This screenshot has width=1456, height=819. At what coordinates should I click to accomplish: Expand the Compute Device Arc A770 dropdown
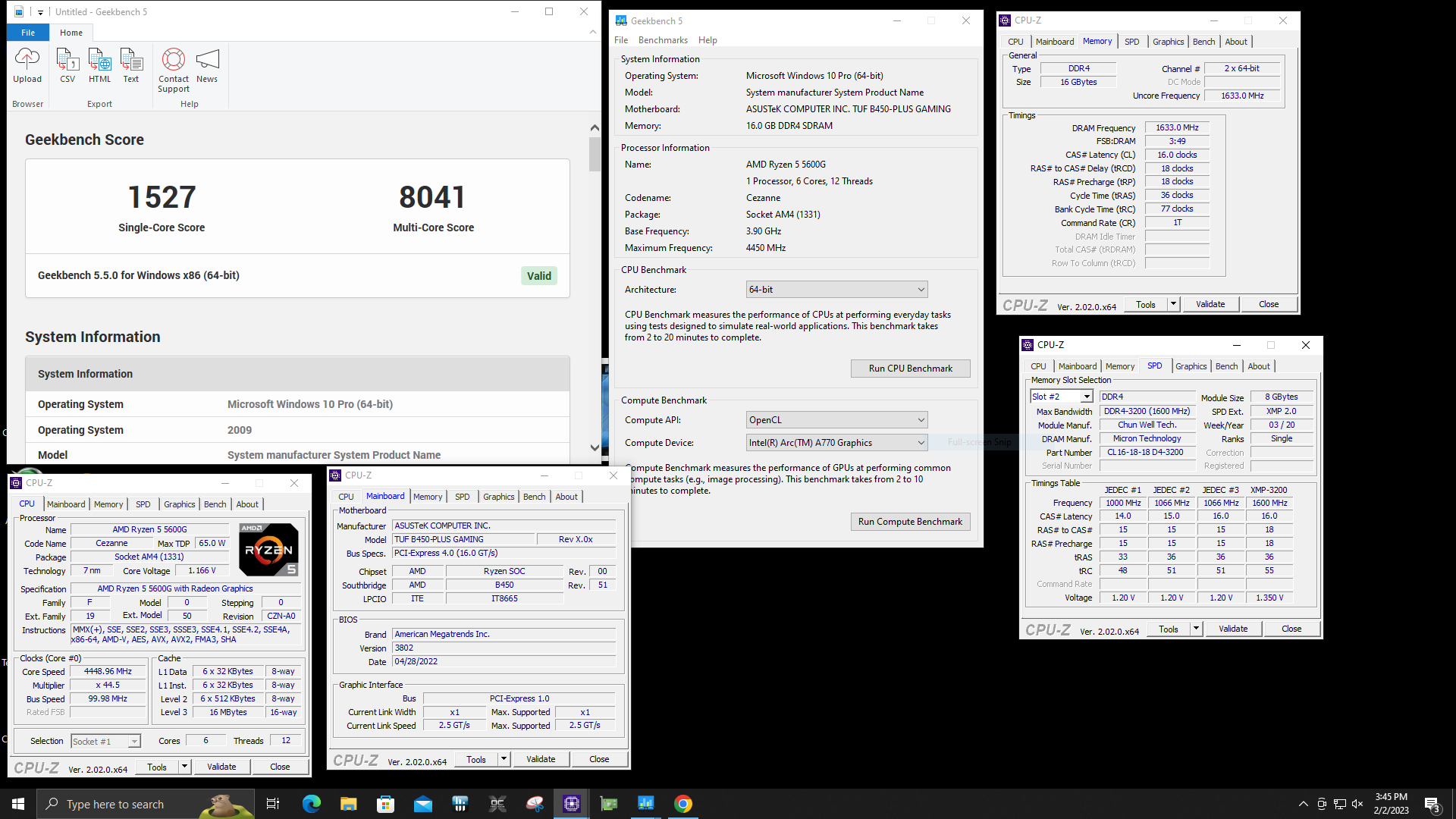coord(836,443)
